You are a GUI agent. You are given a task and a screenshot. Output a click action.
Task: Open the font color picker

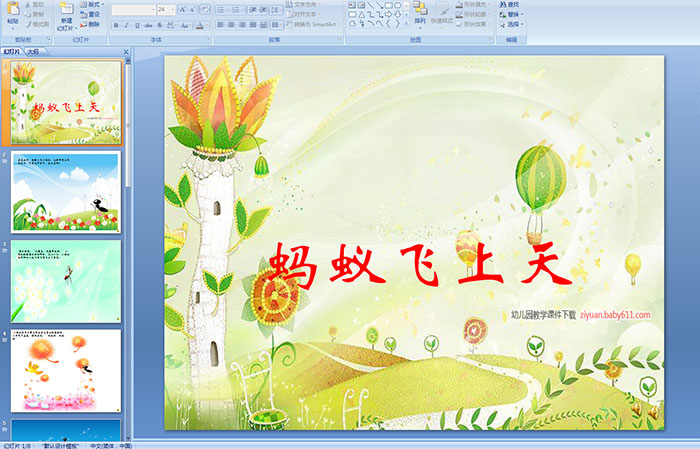pos(203,25)
